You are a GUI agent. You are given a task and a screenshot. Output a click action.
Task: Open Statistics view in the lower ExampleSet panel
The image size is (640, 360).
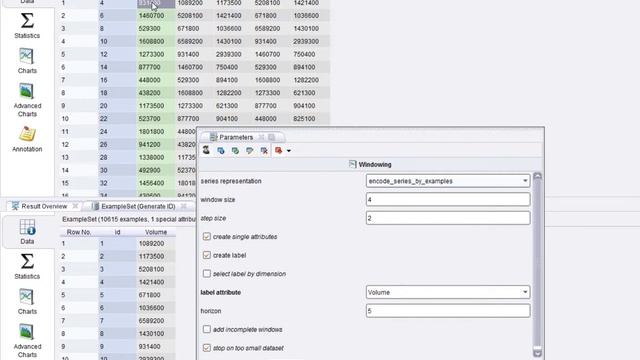tap(27, 266)
